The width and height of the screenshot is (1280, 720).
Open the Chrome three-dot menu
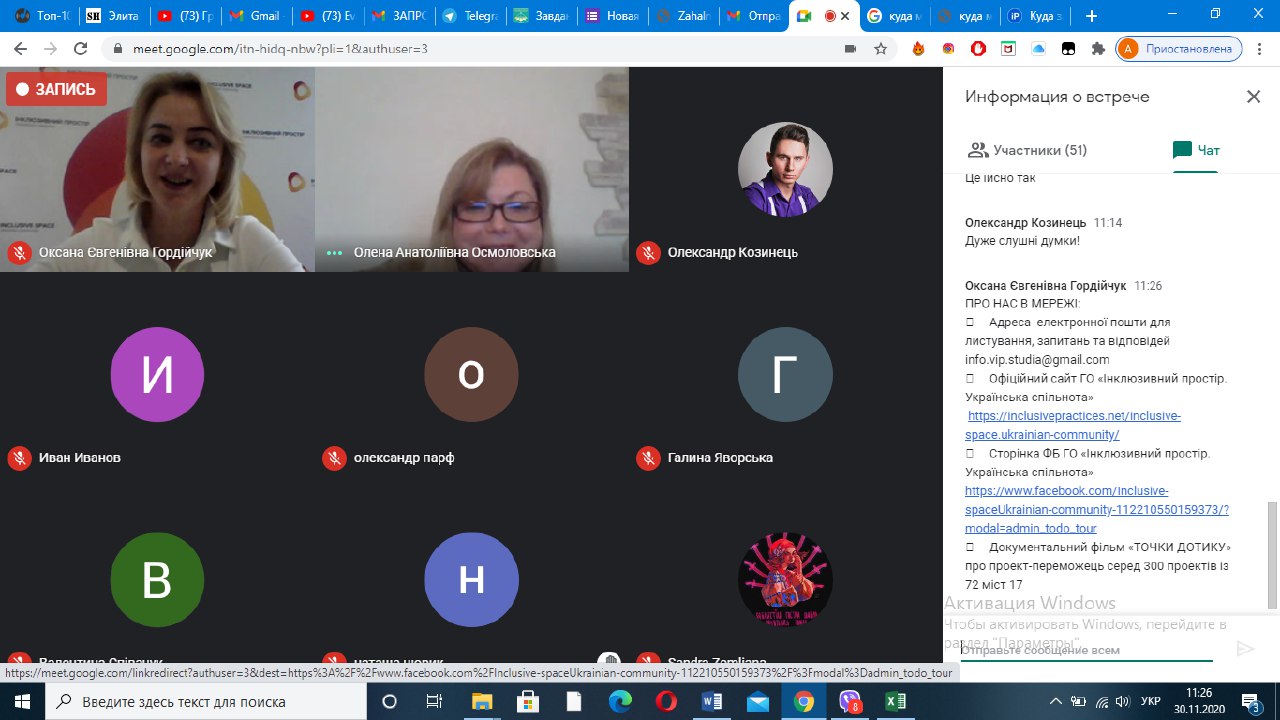[x=1259, y=48]
